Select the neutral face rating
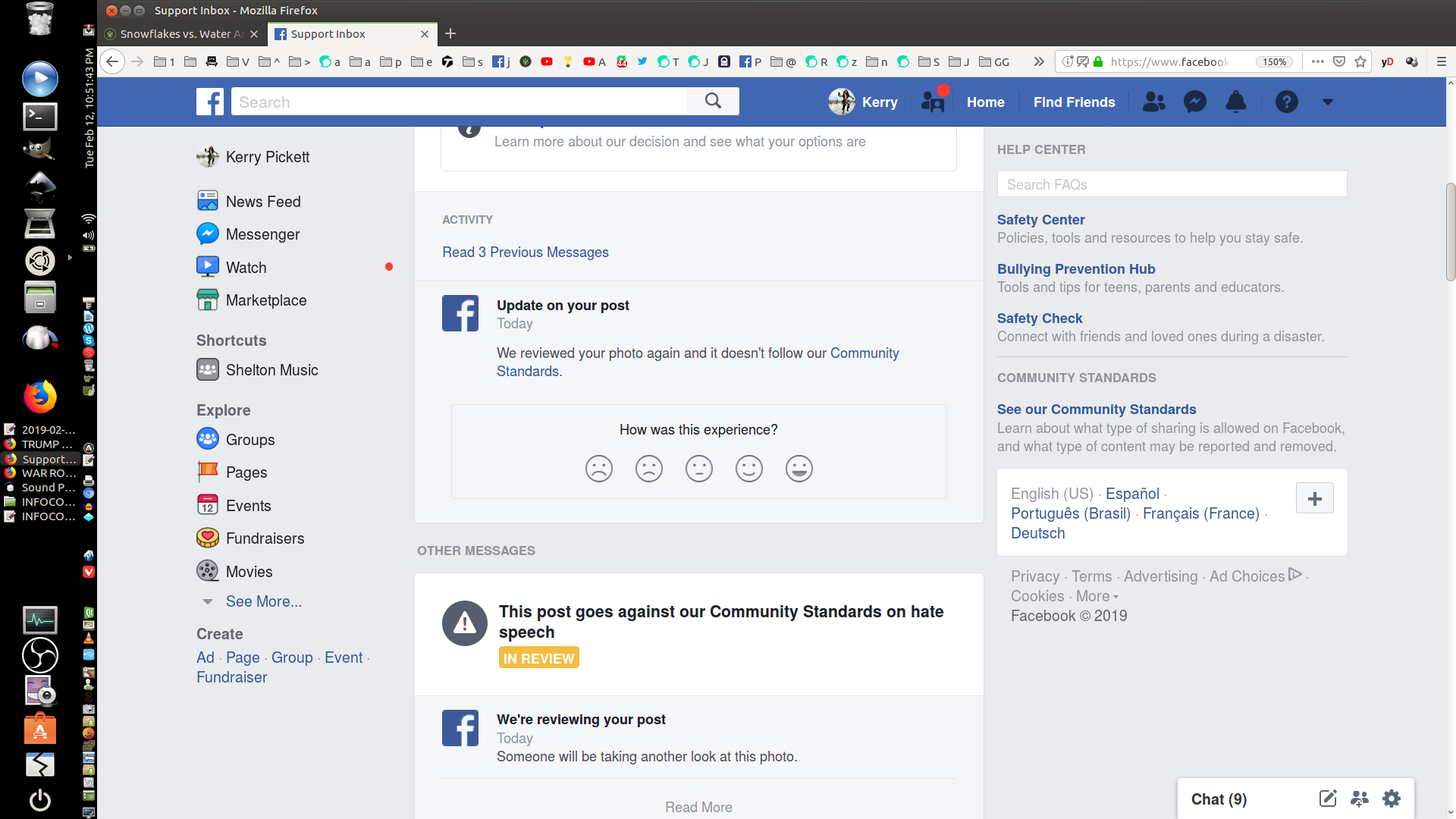This screenshot has width=1456, height=819. (x=699, y=469)
